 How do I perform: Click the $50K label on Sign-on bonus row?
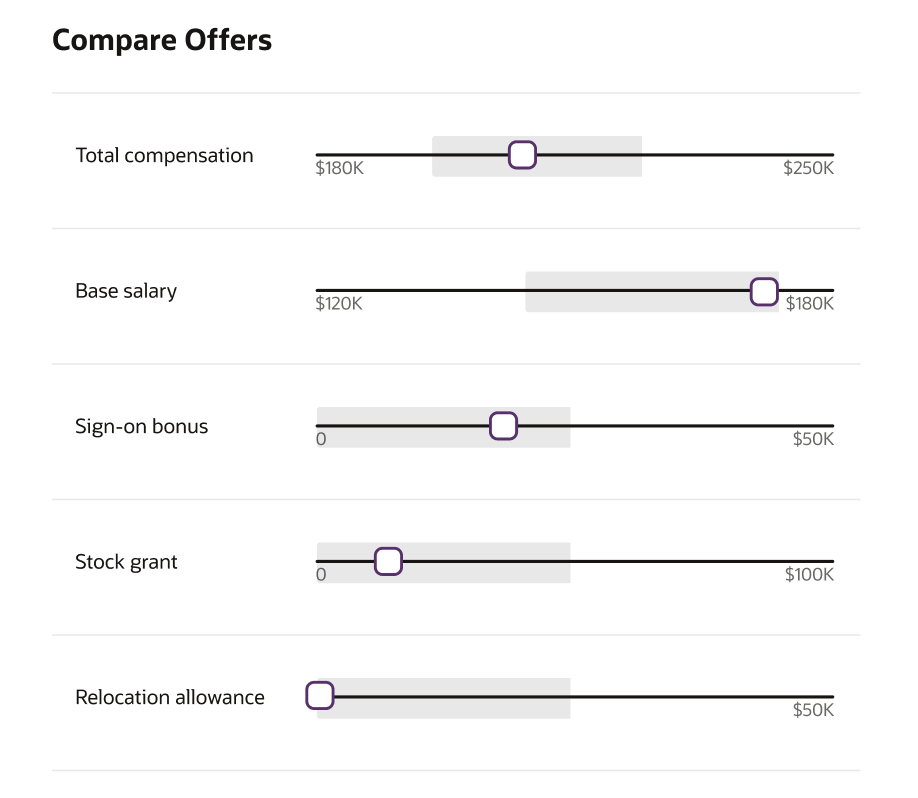(x=815, y=438)
